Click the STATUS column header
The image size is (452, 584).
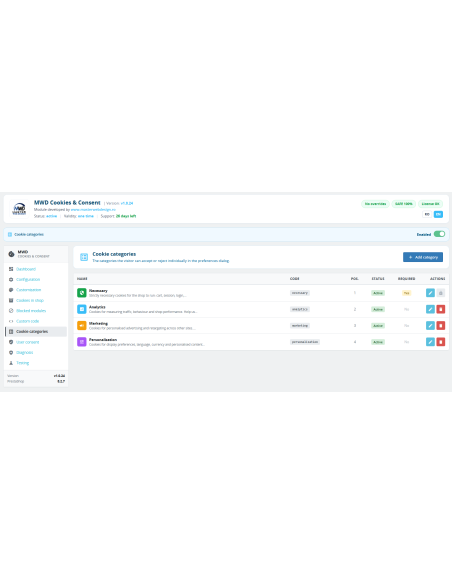(x=378, y=279)
